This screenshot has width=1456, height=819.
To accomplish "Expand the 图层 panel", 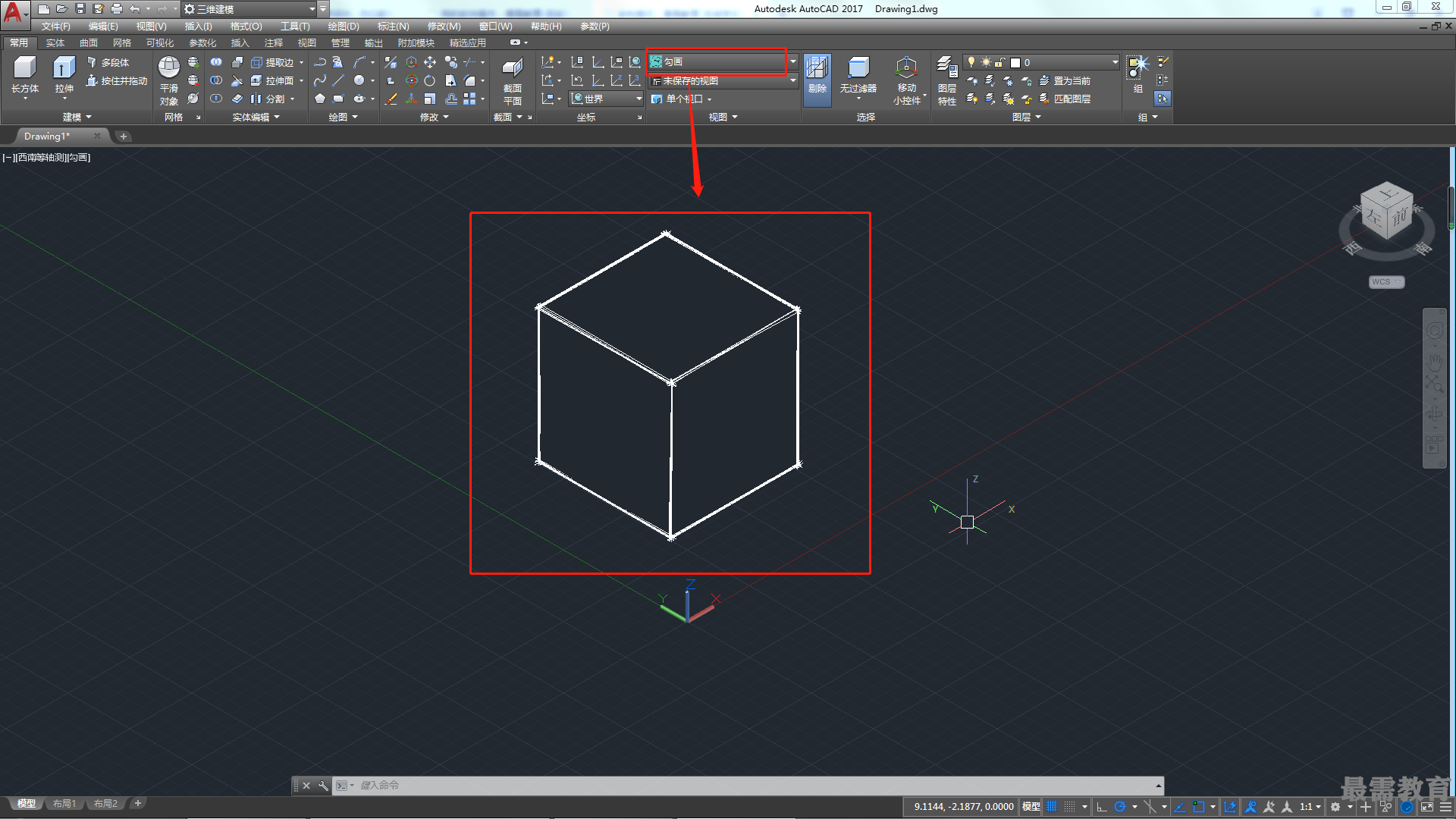I will click(x=1026, y=117).
